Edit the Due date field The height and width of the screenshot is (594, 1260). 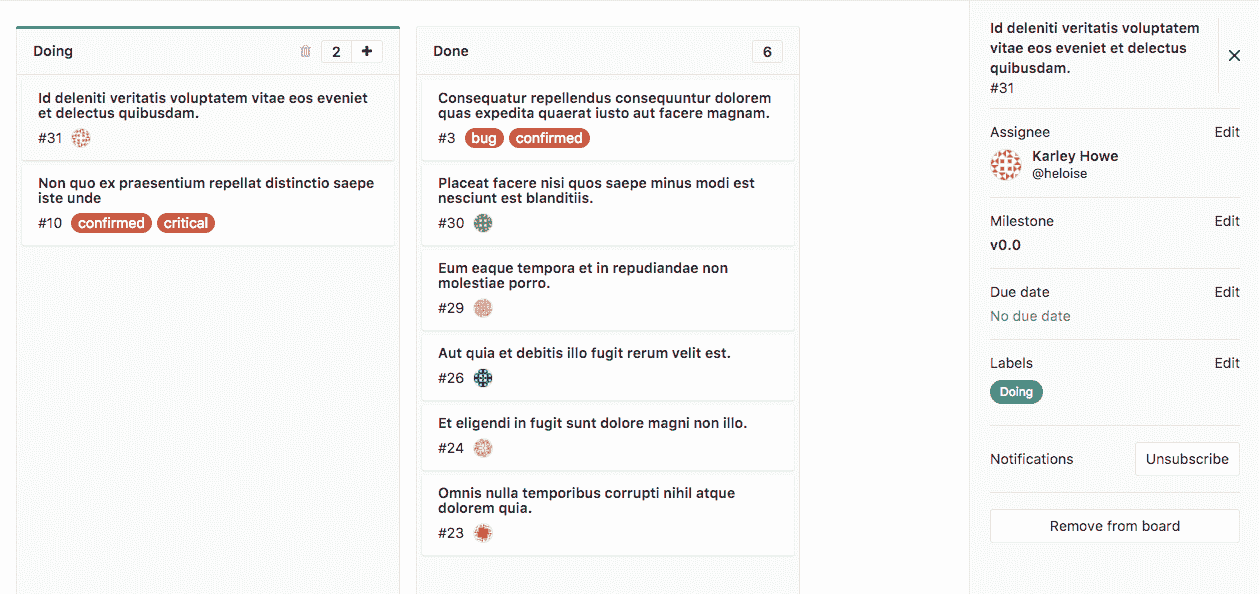[x=1227, y=291]
